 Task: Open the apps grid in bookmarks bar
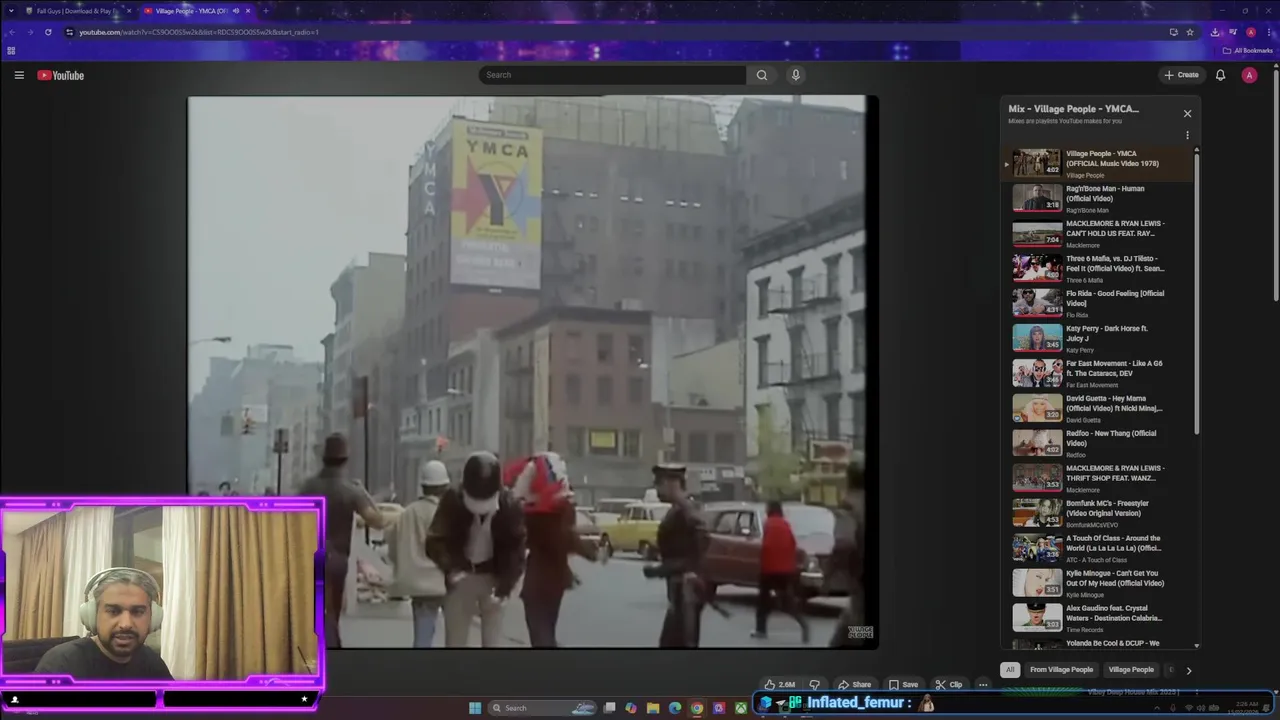click(11, 51)
